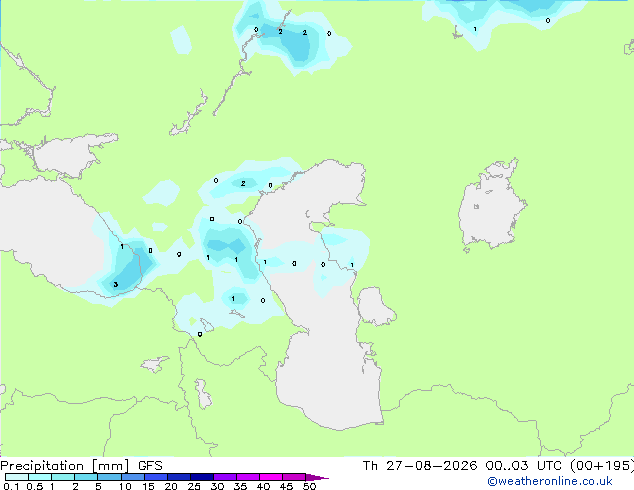Click the 1–2 mm legend color swatch
Viewport: 634px width, 490px height.
point(63,477)
